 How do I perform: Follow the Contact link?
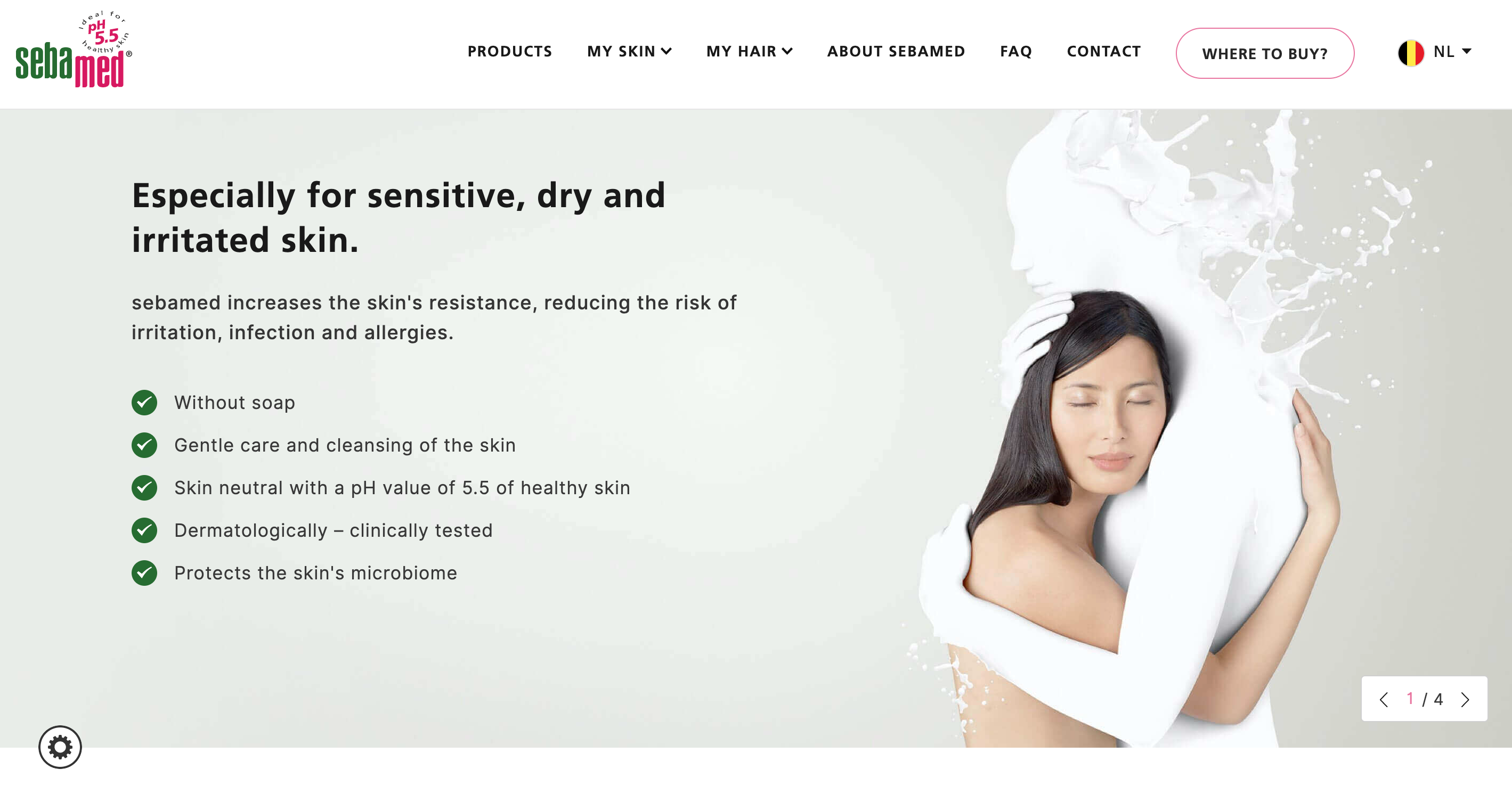(x=1103, y=52)
